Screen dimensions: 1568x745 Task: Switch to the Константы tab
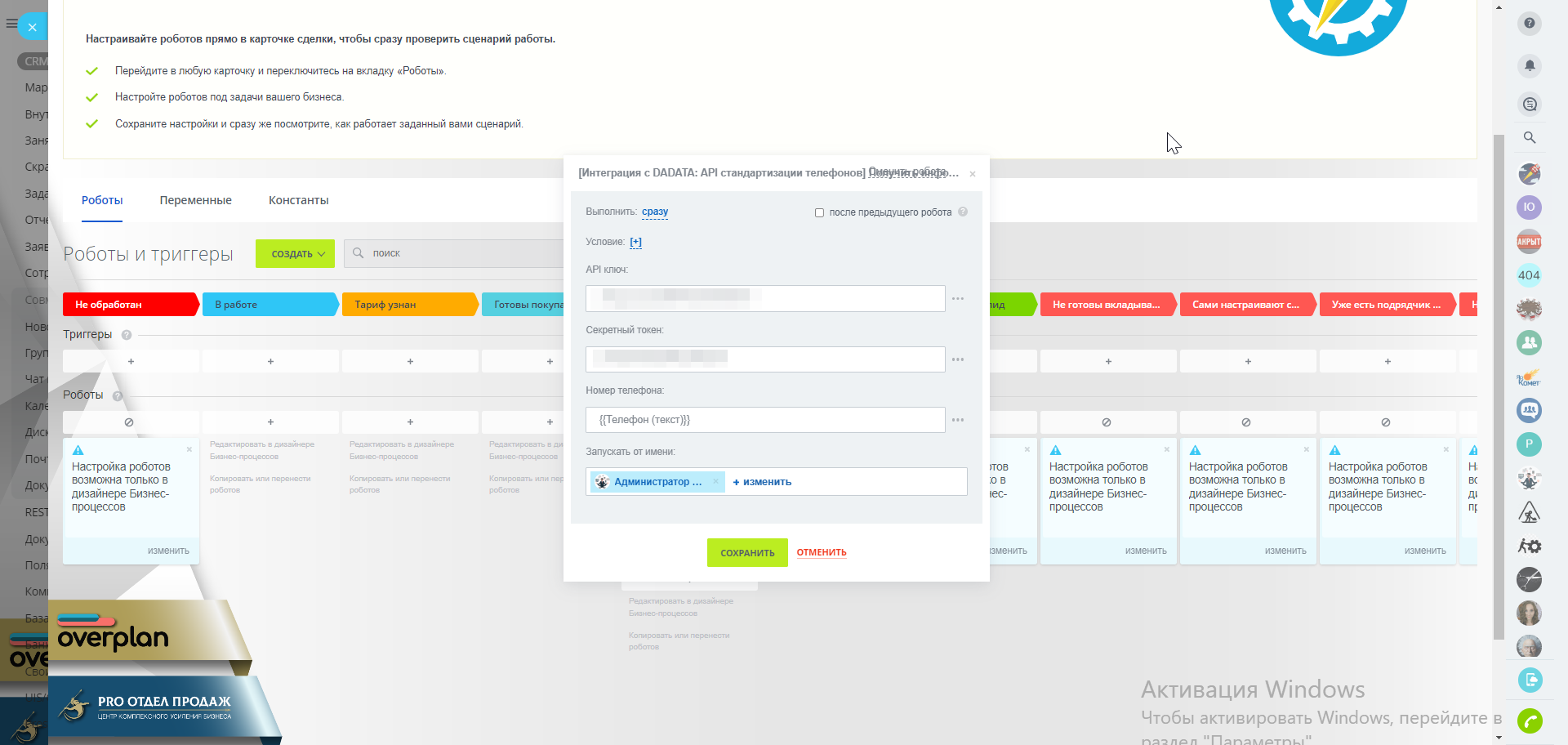click(299, 200)
